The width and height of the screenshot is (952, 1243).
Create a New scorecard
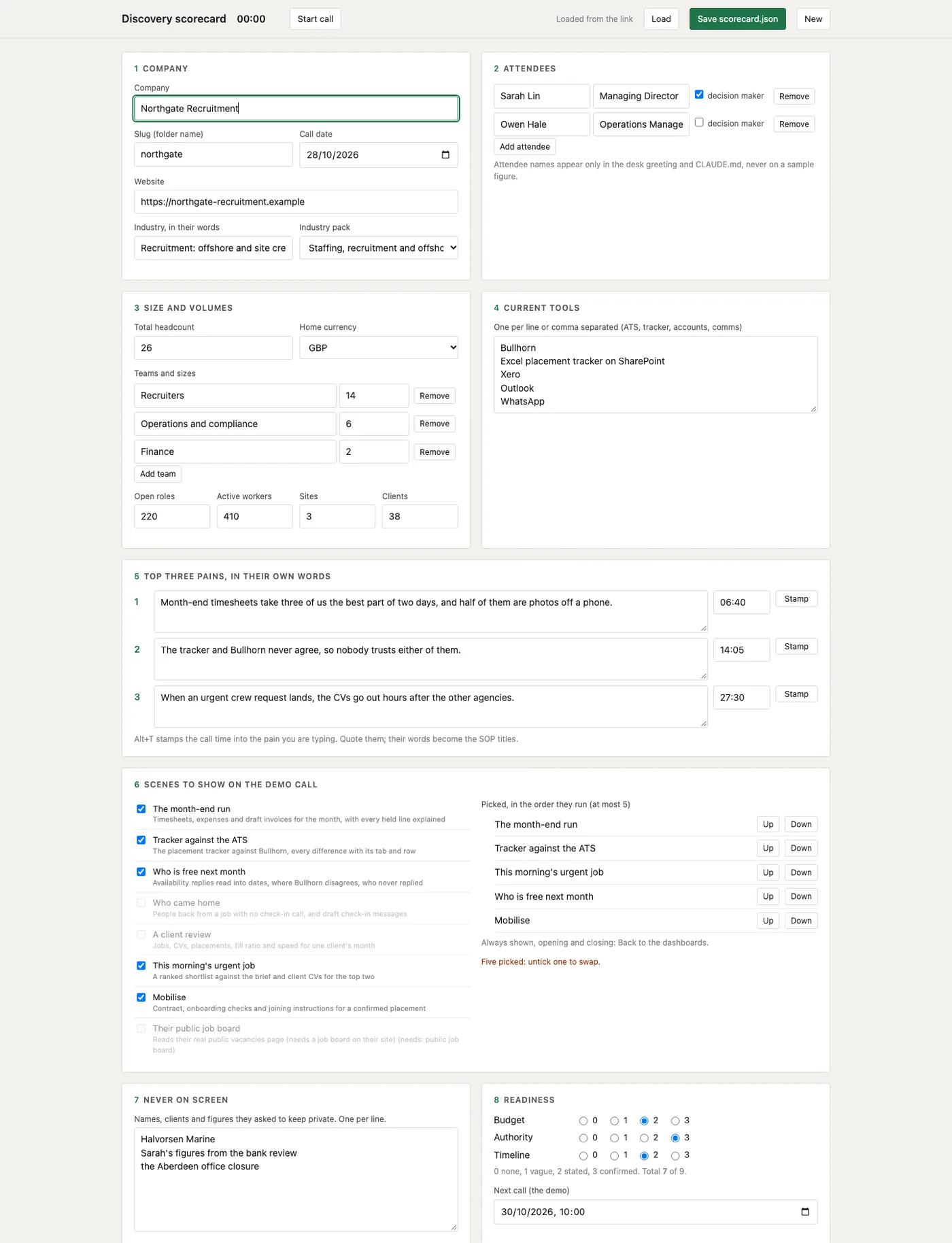pyautogui.click(x=813, y=19)
